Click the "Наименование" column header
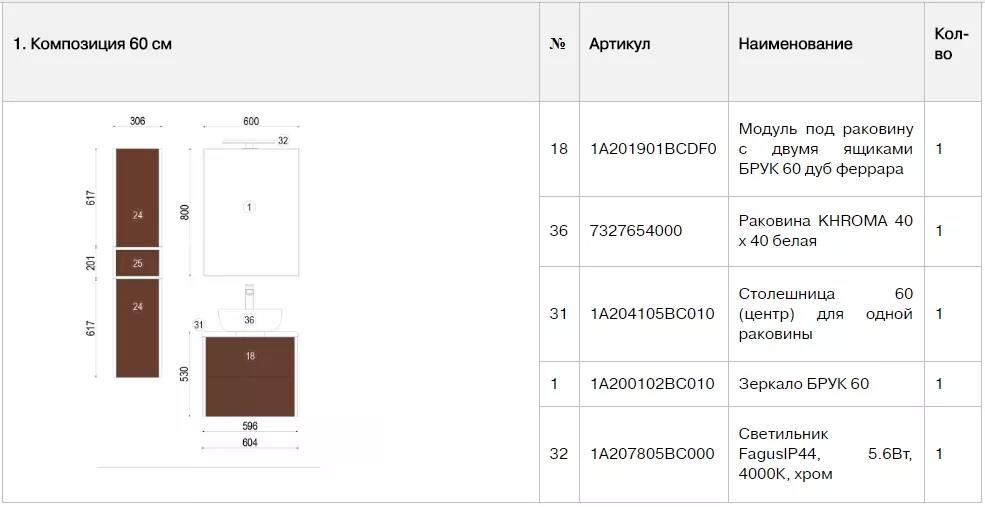The height and width of the screenshot is (507, 985). 795,44
